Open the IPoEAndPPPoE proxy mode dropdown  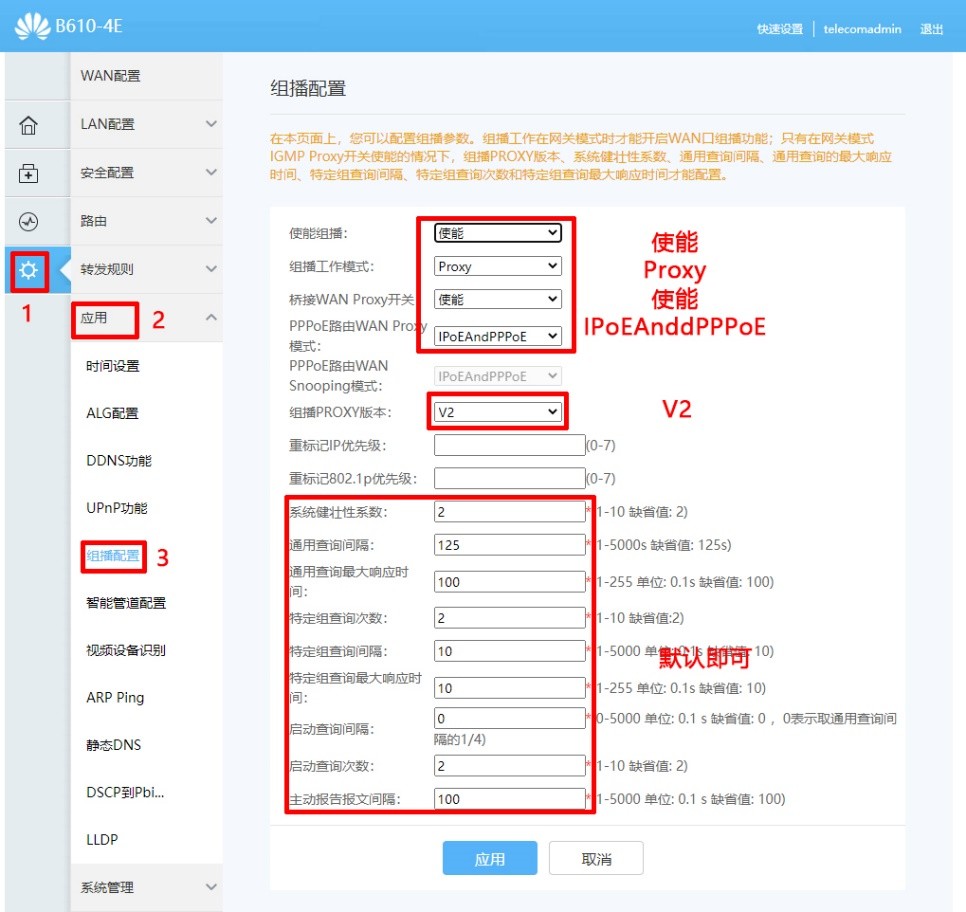(497, 336)
